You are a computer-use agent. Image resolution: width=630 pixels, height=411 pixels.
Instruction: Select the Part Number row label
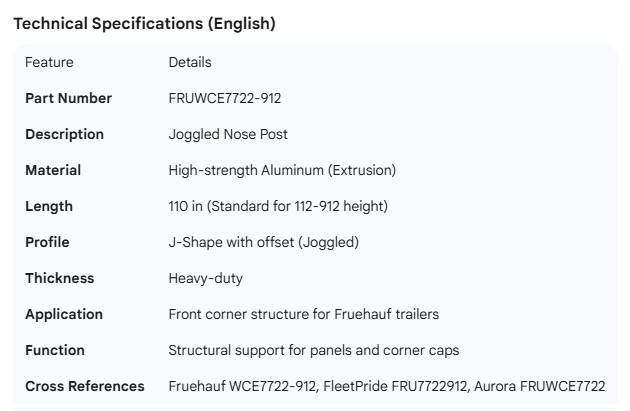tap(68, 98)
